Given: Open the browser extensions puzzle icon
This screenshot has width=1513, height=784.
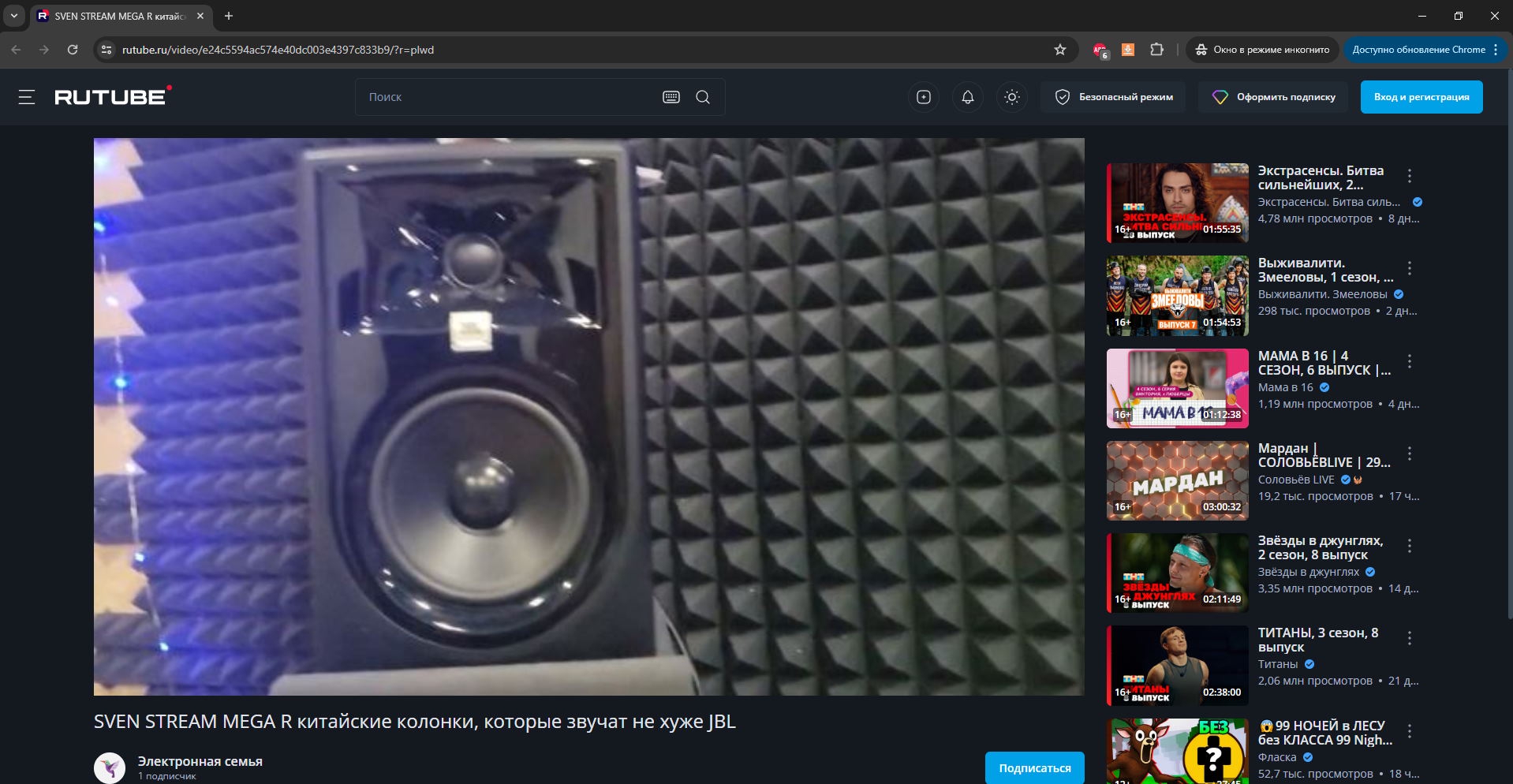Looking at the screenshot, I should [1156, 50].
